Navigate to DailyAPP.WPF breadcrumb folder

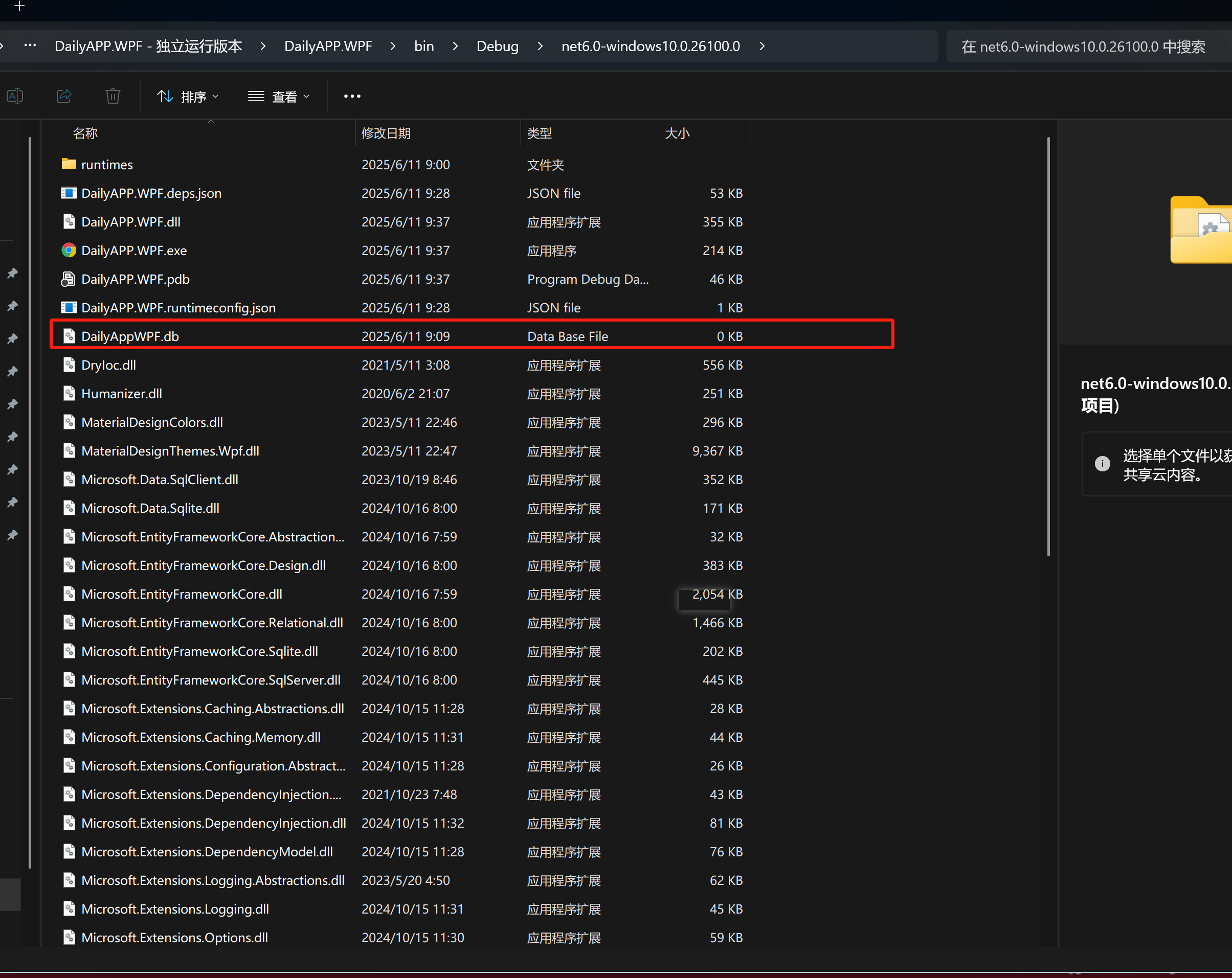pos(328,47)
